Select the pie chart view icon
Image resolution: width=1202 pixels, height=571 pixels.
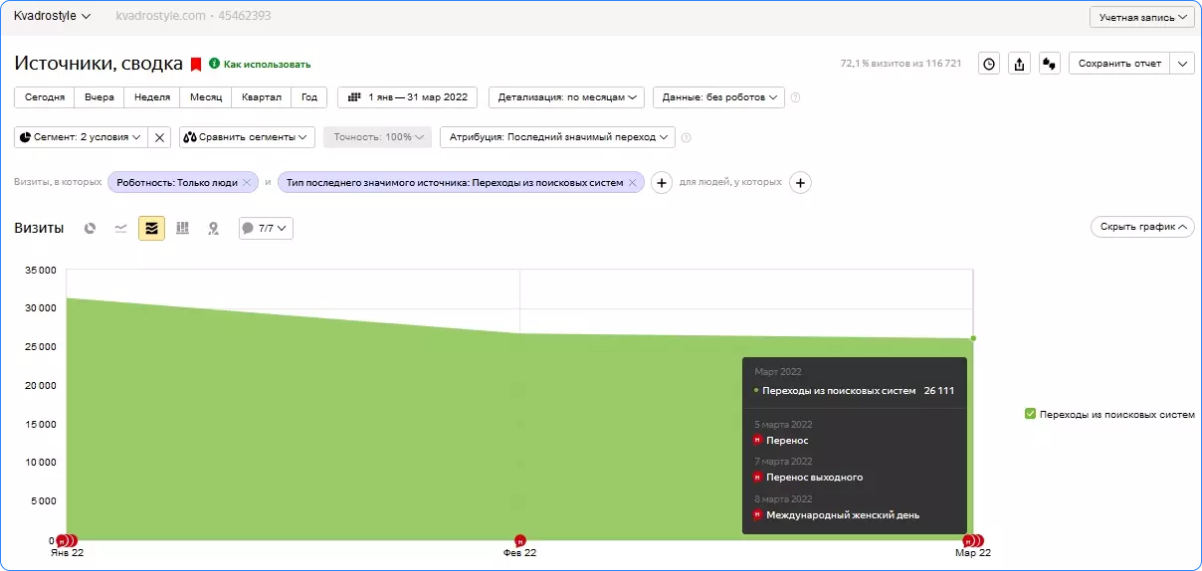click(x=90, y=228)
